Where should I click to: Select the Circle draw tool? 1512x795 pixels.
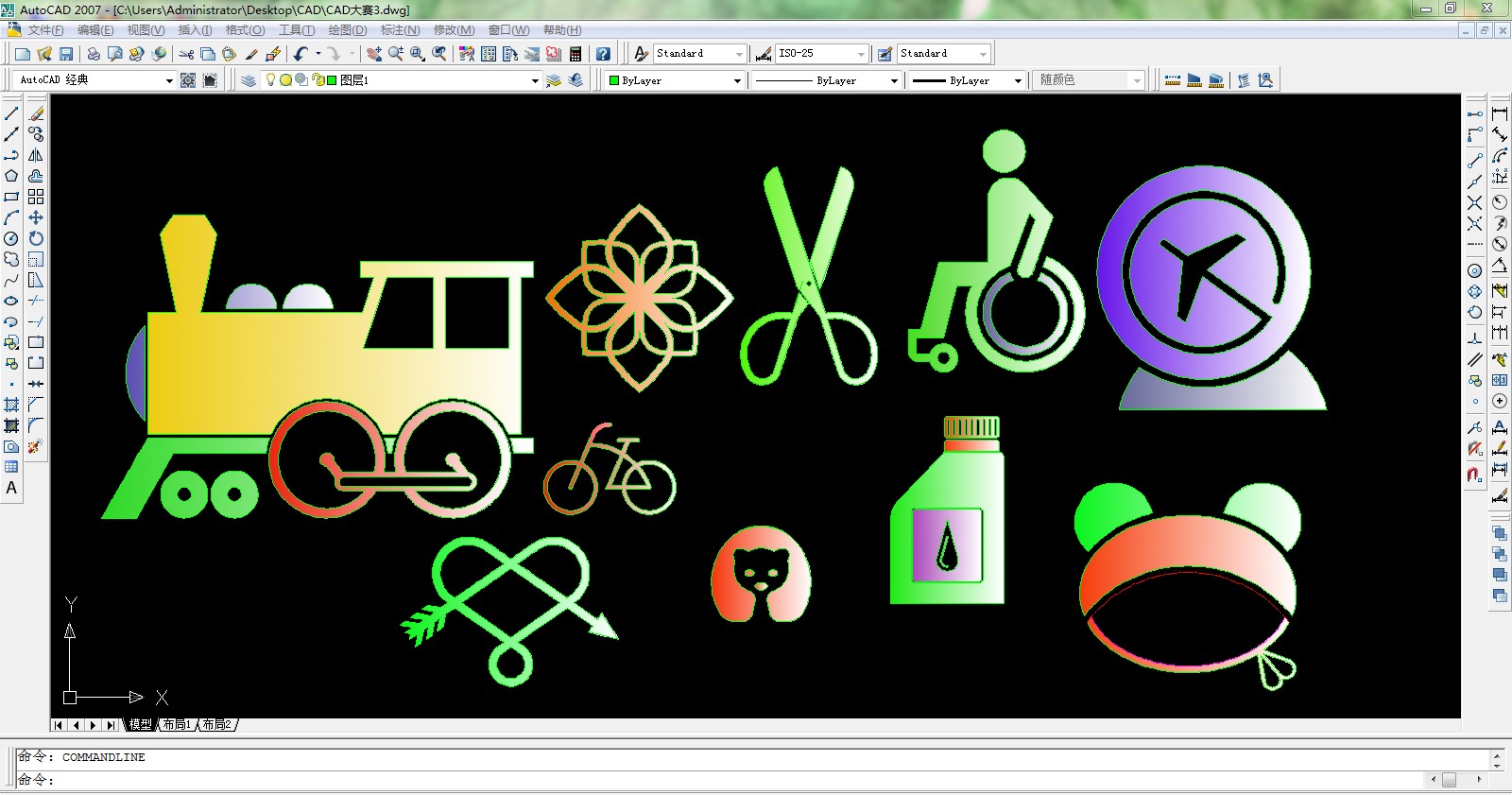click(x=11, y=238)
